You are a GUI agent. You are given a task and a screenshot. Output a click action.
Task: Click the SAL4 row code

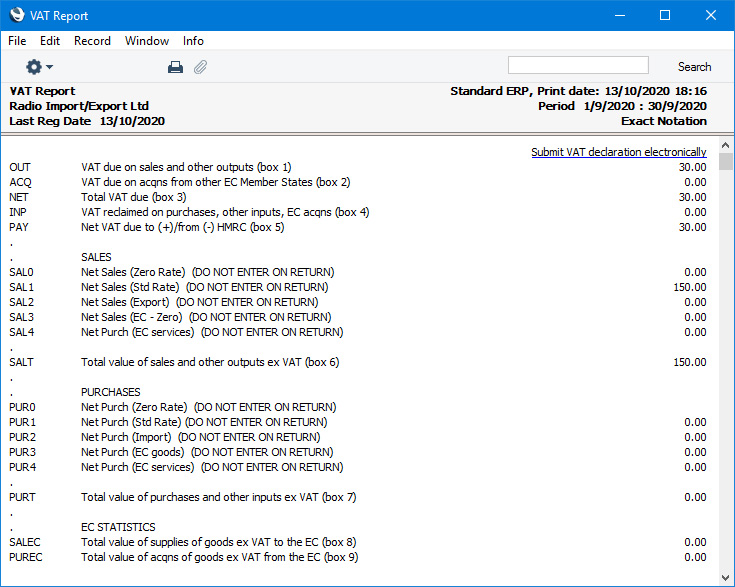[x=22, y=332]
